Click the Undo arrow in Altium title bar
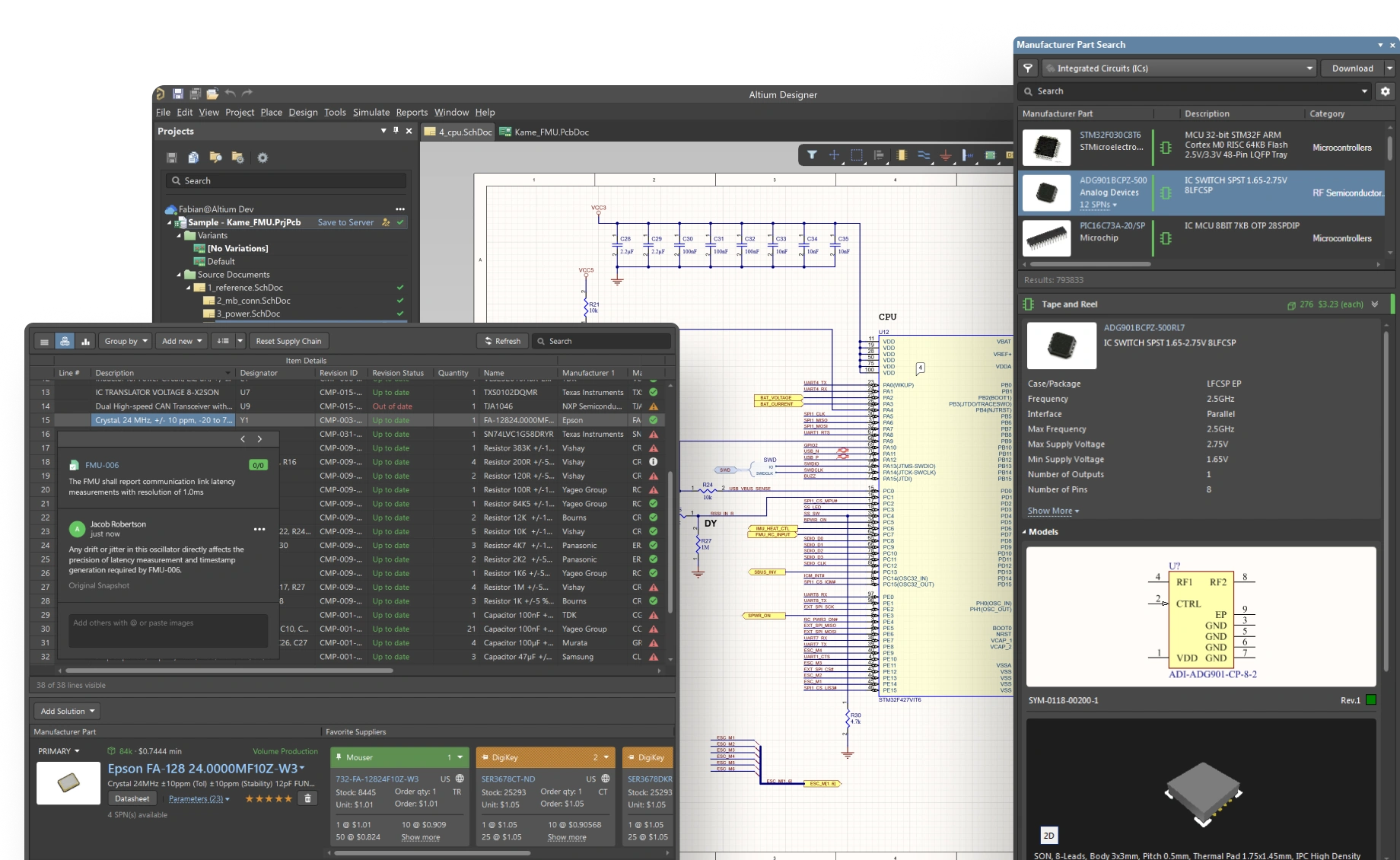 click(x=231, y=93)
